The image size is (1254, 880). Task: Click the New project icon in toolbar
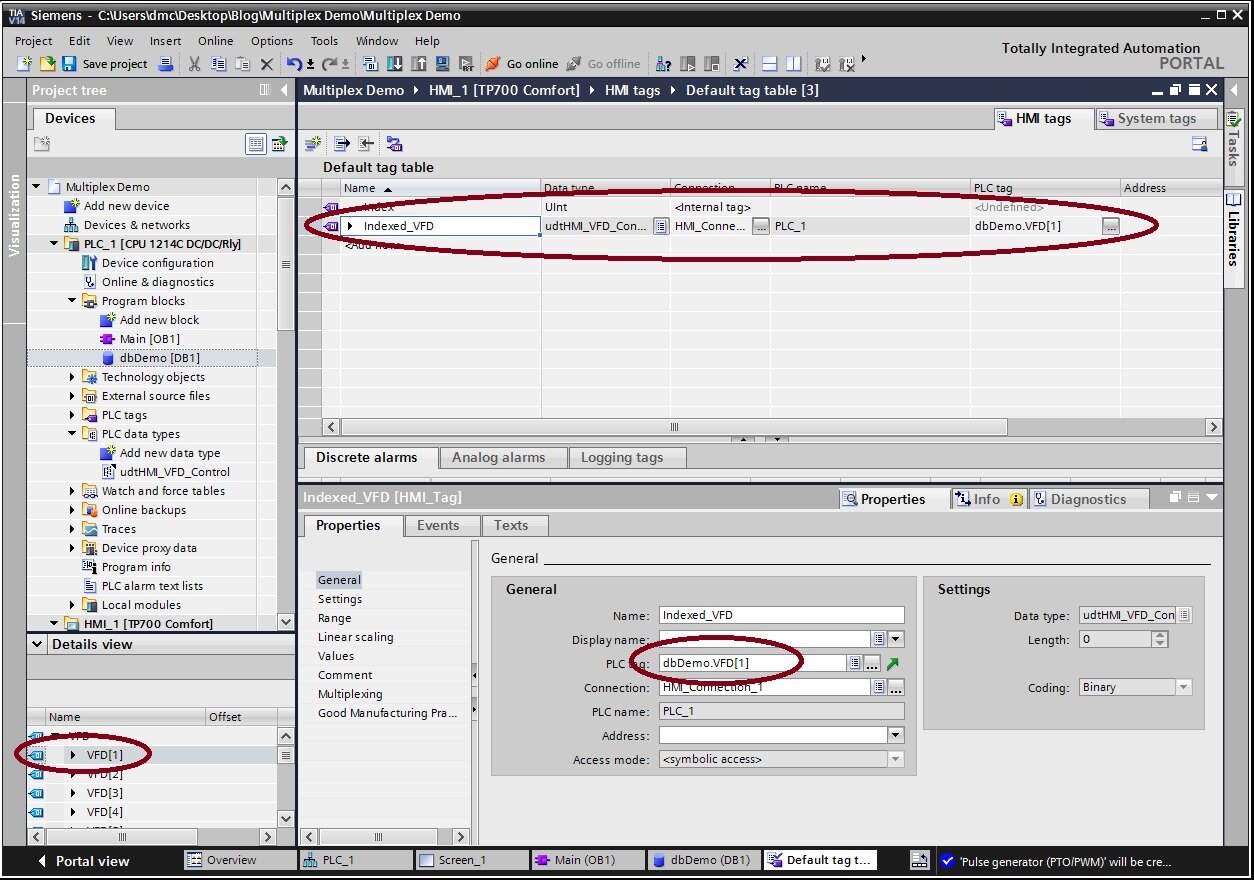point(25,64)
